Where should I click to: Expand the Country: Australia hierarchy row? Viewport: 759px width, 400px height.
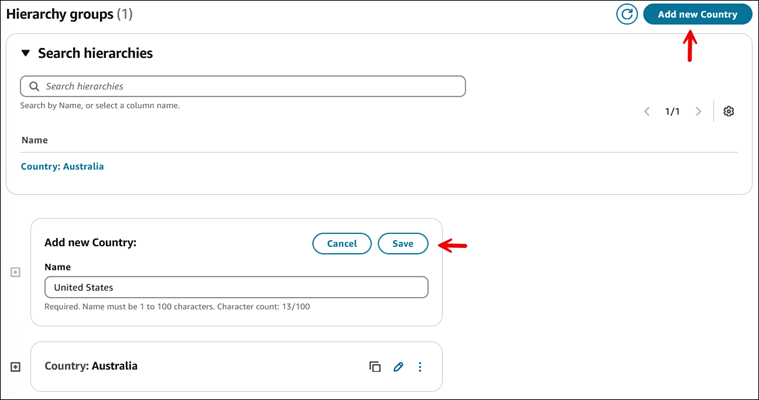pos(15,367)
